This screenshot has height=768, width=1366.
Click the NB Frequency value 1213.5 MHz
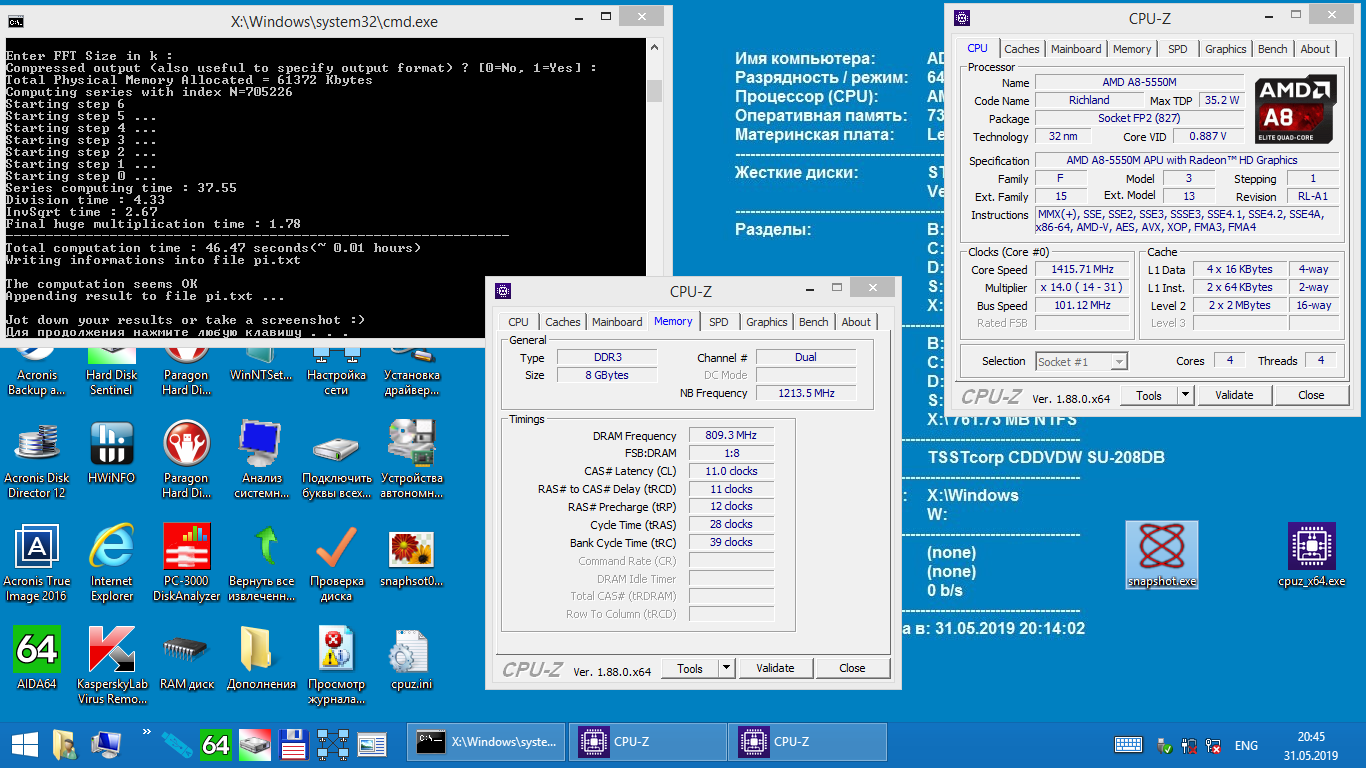click(x=806, y=393)
